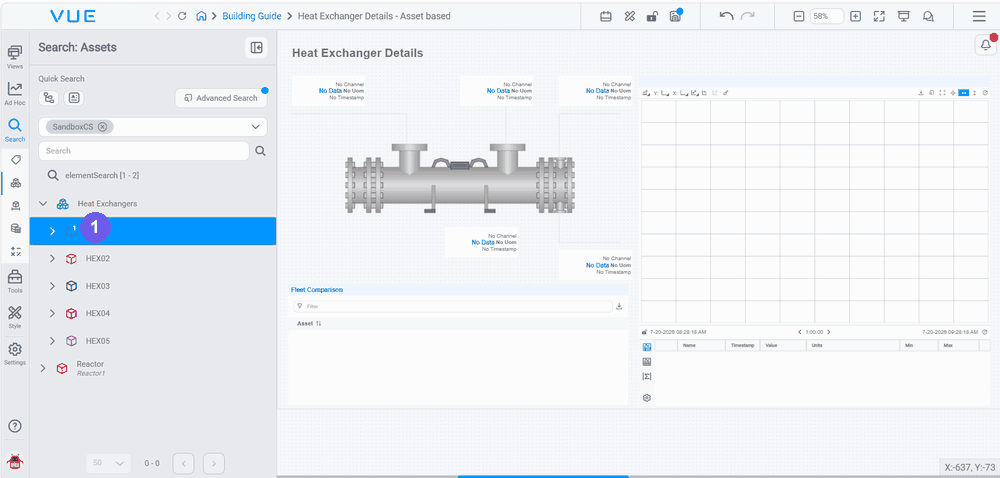
Task: Click the save icon with blue dot
Action: 675,17
